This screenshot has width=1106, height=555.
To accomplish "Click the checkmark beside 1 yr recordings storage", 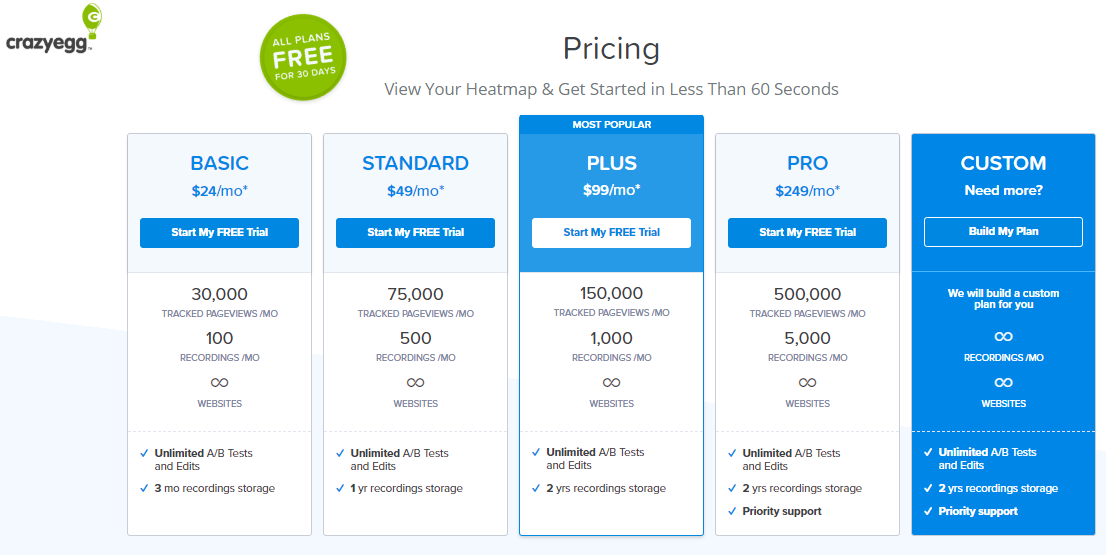I will 340,488.
